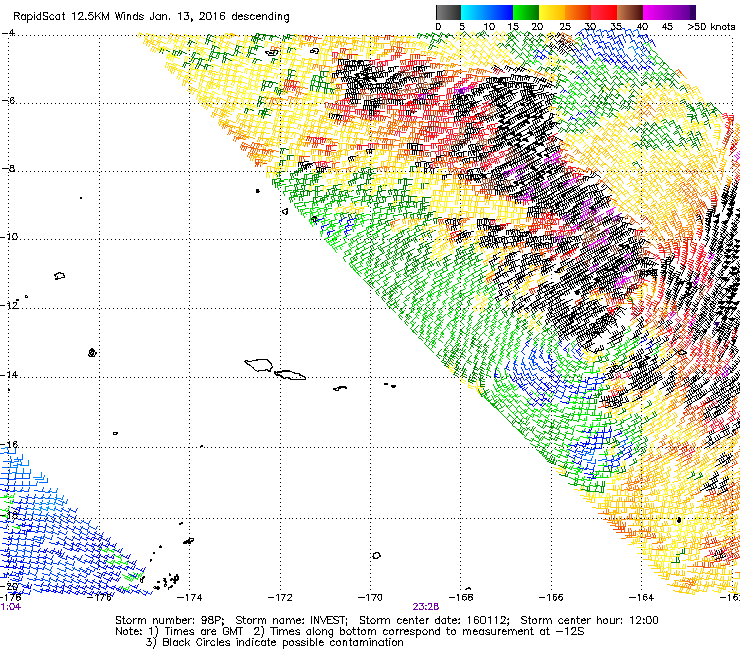Click the brown 35–40 knots legend swatch
This screenshot has height=650, width=740.
(630, 12)
